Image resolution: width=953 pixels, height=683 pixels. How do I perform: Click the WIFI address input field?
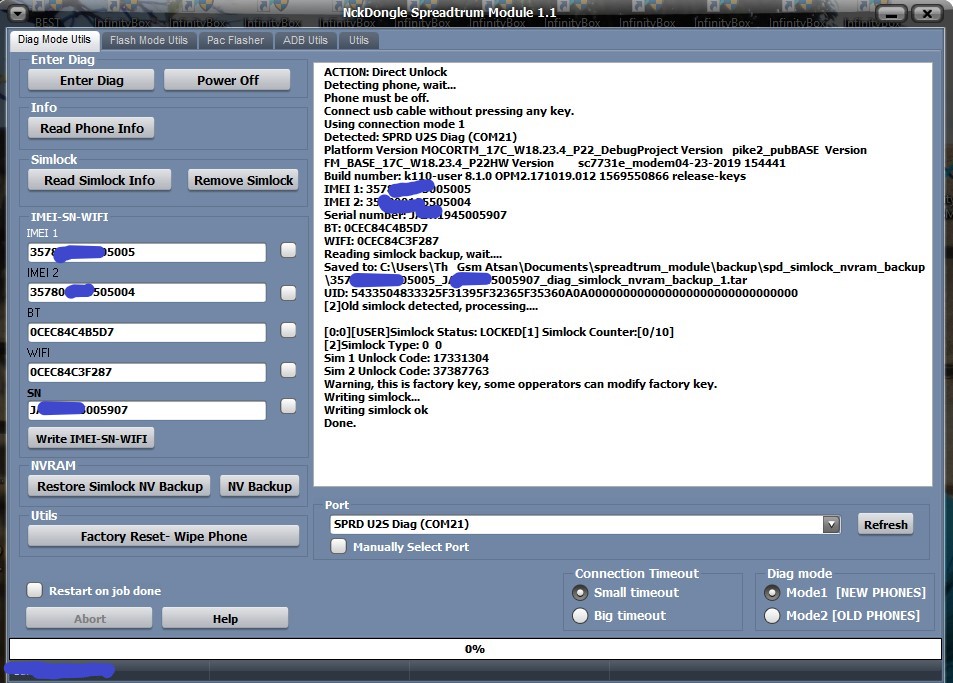tap(146, 372)
